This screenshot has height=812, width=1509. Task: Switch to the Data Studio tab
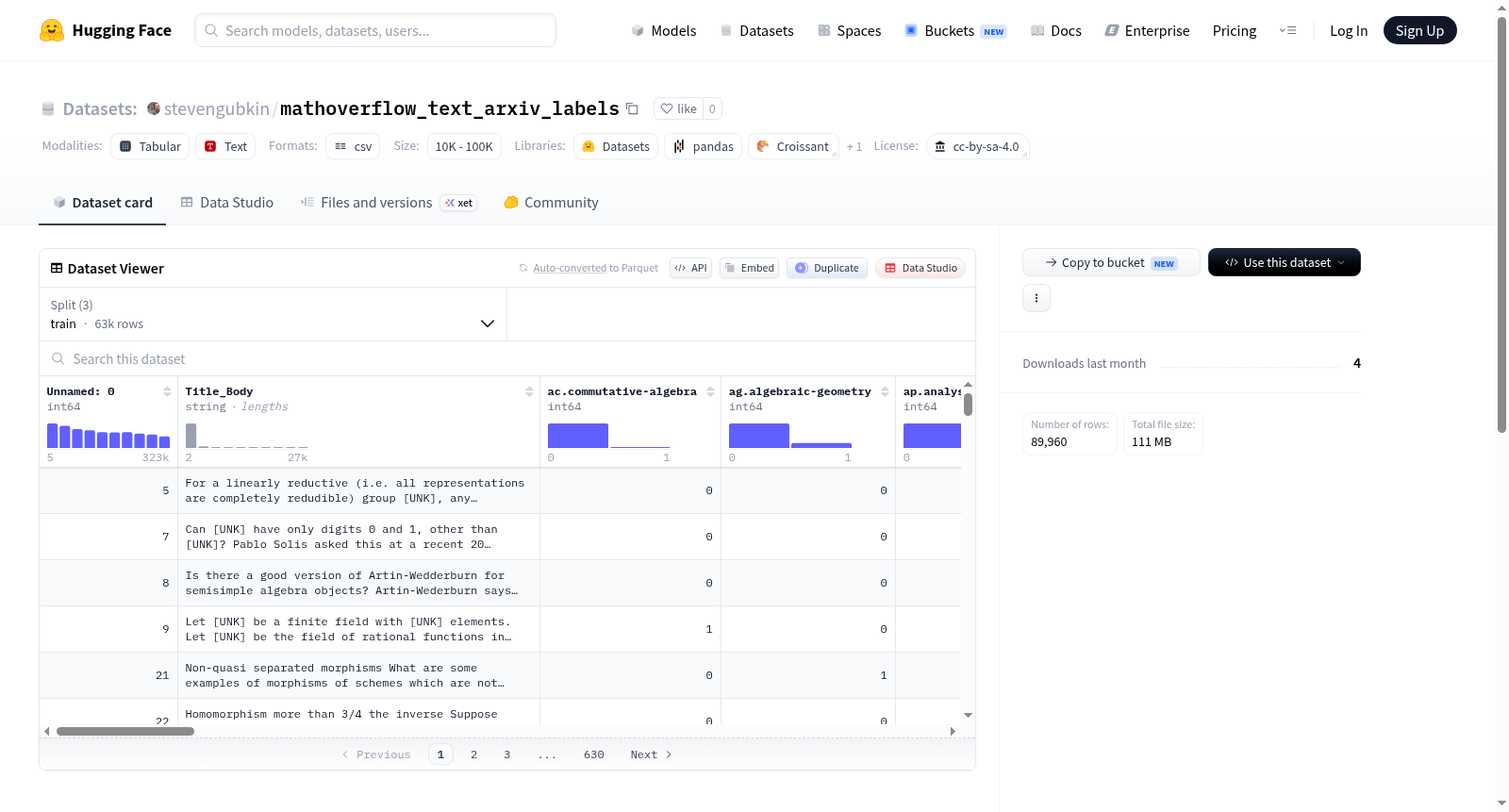[227, 203]
